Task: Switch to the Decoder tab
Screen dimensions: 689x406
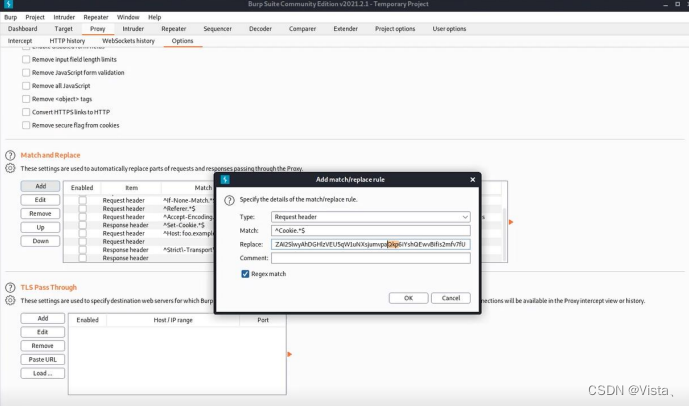Action: (x=260, y=29)
